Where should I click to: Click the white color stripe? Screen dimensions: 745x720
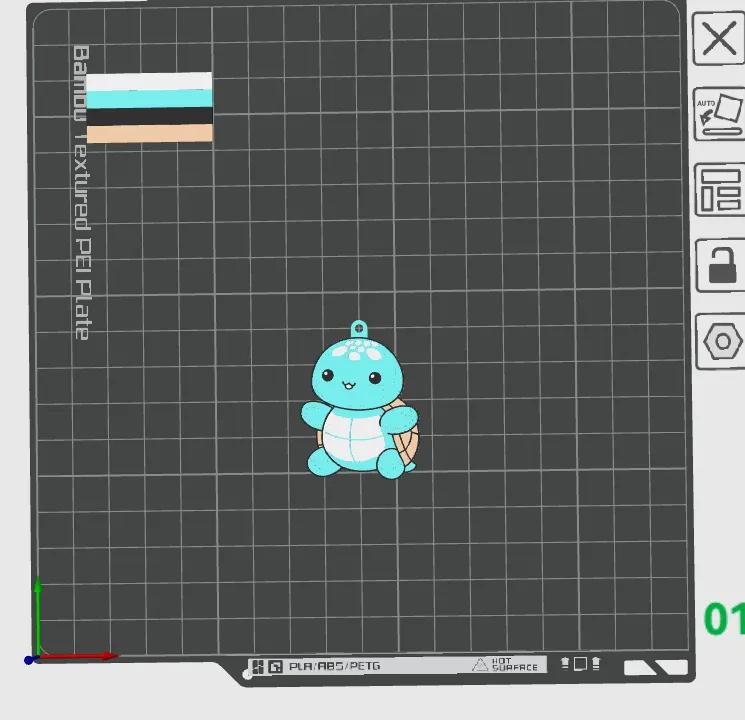pyautogui.click(x=149, y=82)
